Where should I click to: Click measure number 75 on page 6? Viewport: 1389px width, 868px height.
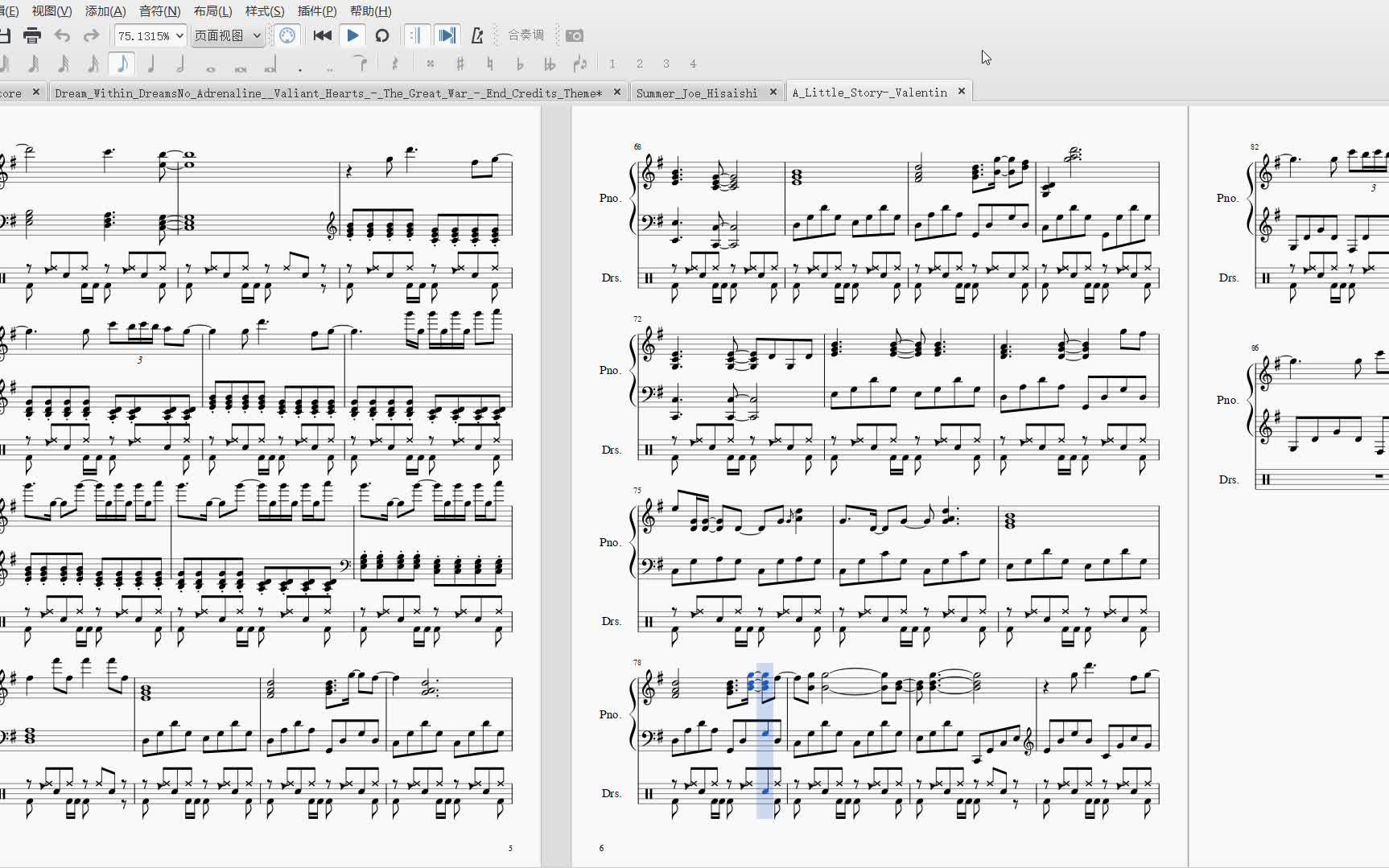(x=637, y=490)
